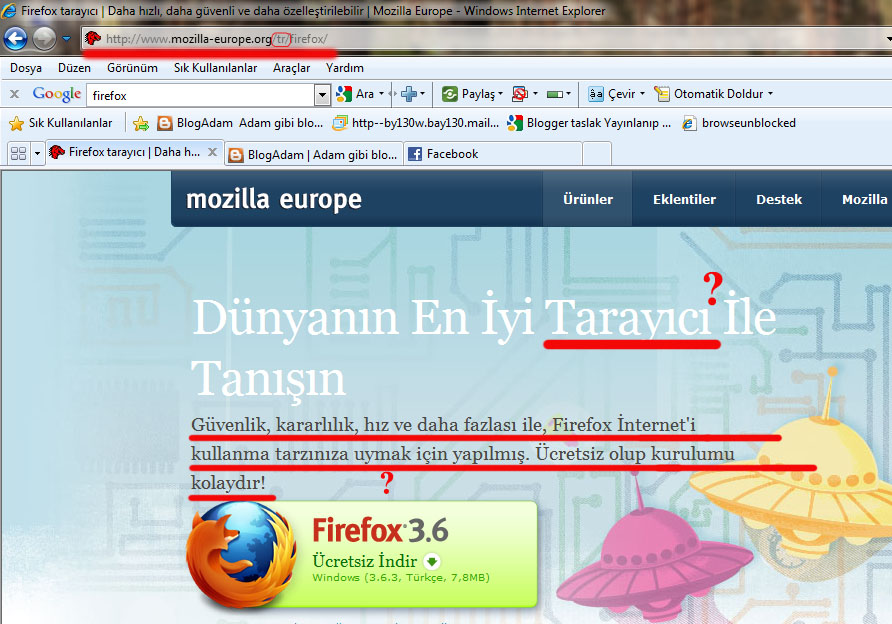
Task: Open the Ara button dropdown arrow
Action: [381, 94]
